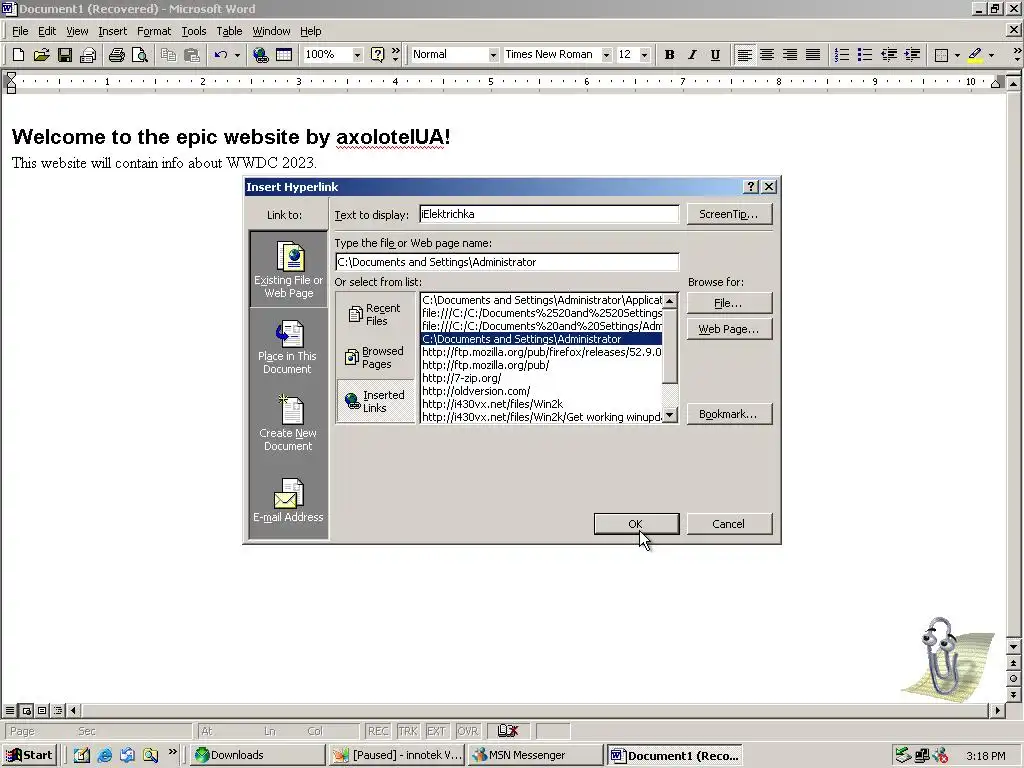Toggle Underline formatting
This screenshot has width=1024, height=768.
(x=715, y=55)
